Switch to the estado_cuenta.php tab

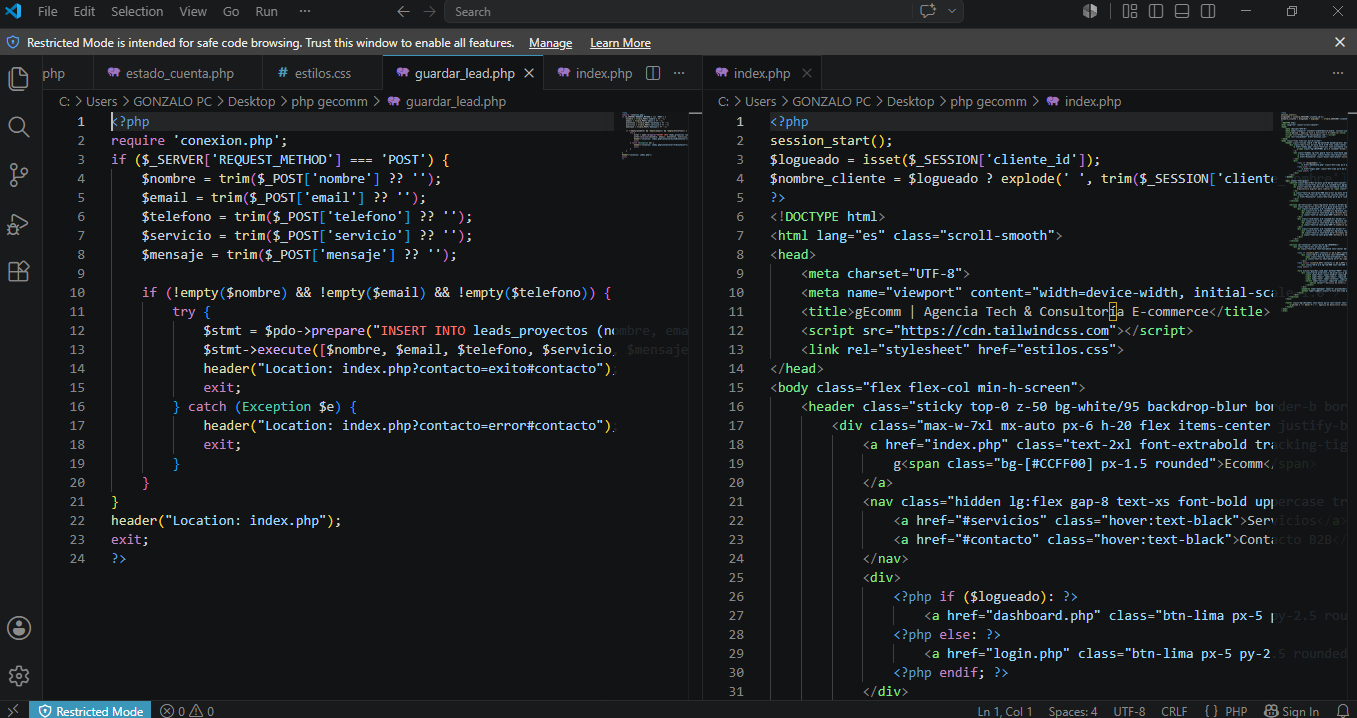tap(179, 73)
